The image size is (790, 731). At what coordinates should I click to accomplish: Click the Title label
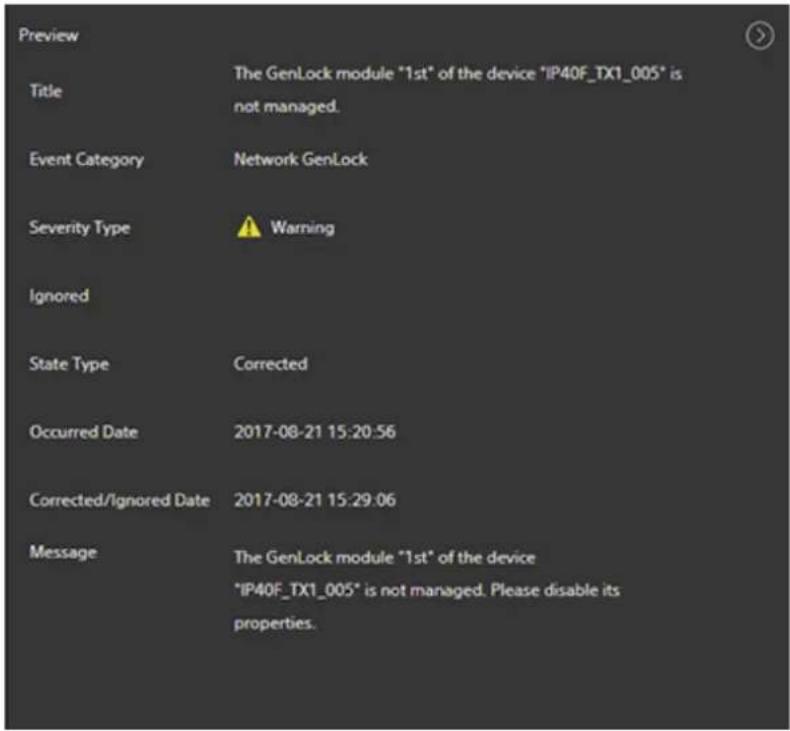click(46, 91)
